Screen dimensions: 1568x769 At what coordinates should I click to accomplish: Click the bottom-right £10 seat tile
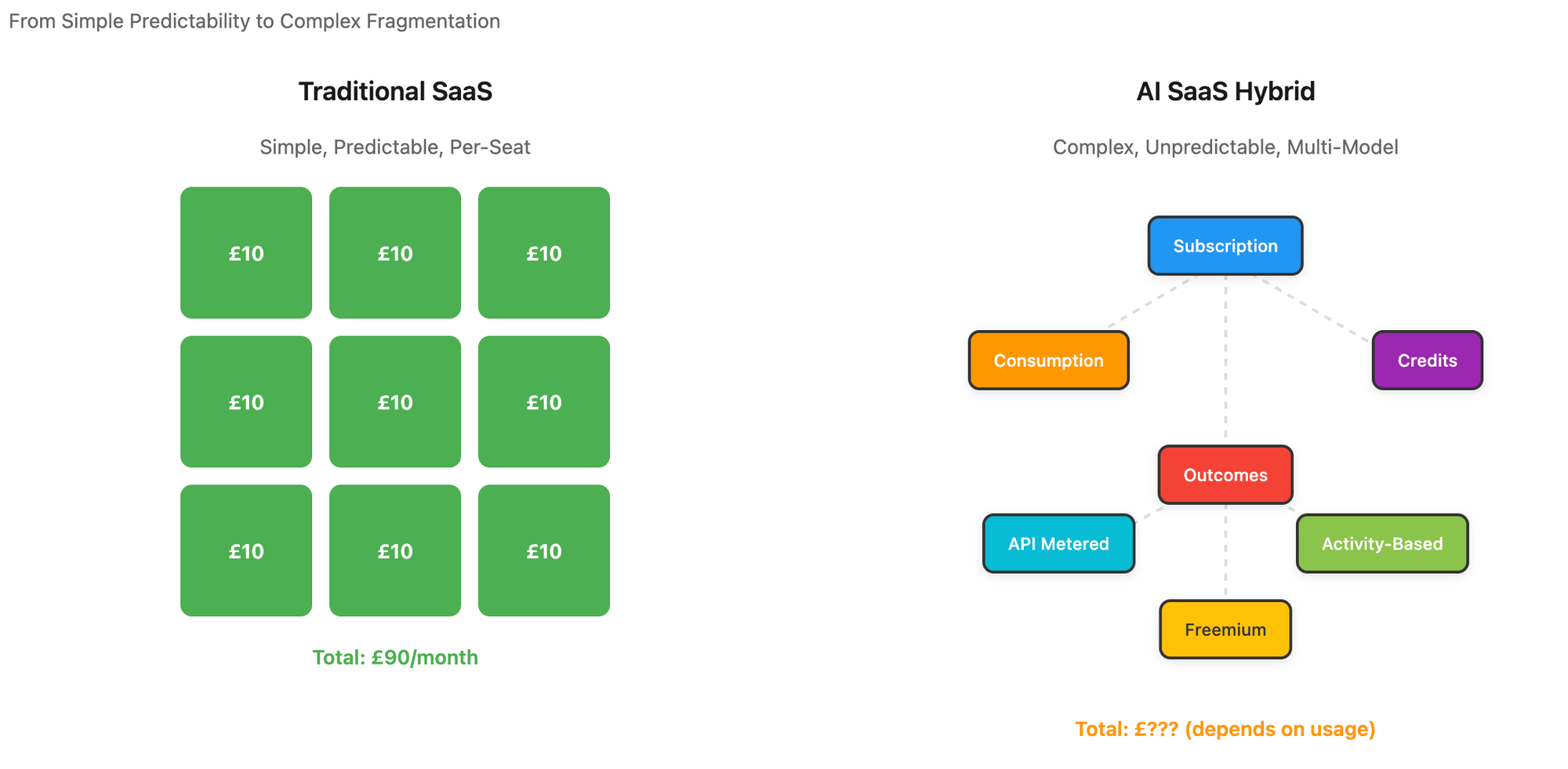coord(544,551)
